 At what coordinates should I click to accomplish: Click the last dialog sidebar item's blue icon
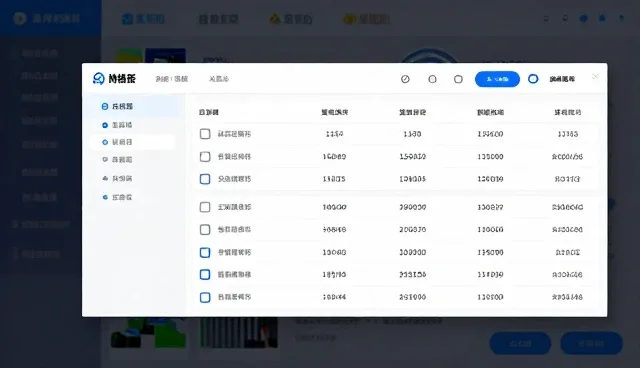coord(105,197)
